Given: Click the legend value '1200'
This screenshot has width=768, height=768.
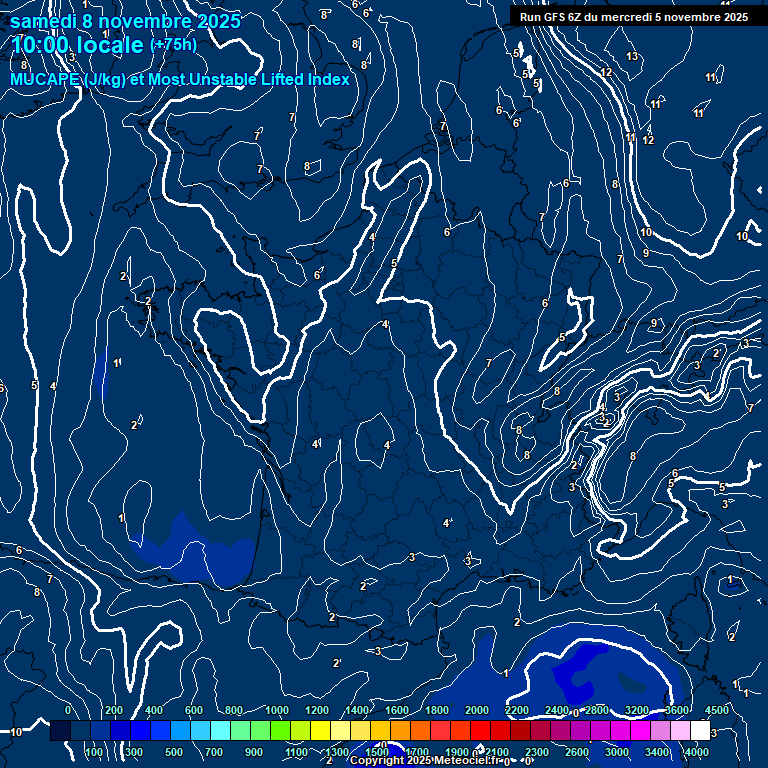Looking at the screenshot, I should point(317,710).
